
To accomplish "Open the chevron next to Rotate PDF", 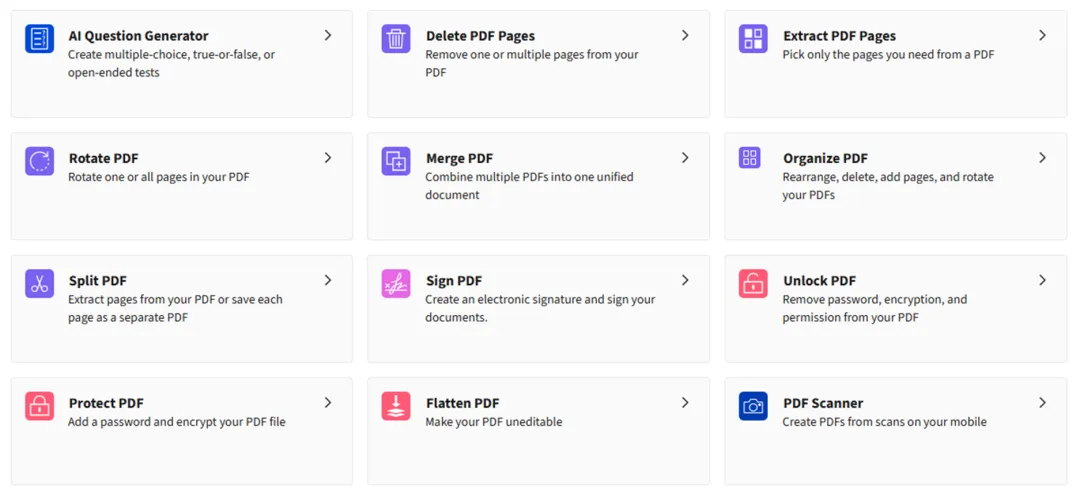I will (x=328, y=158).
